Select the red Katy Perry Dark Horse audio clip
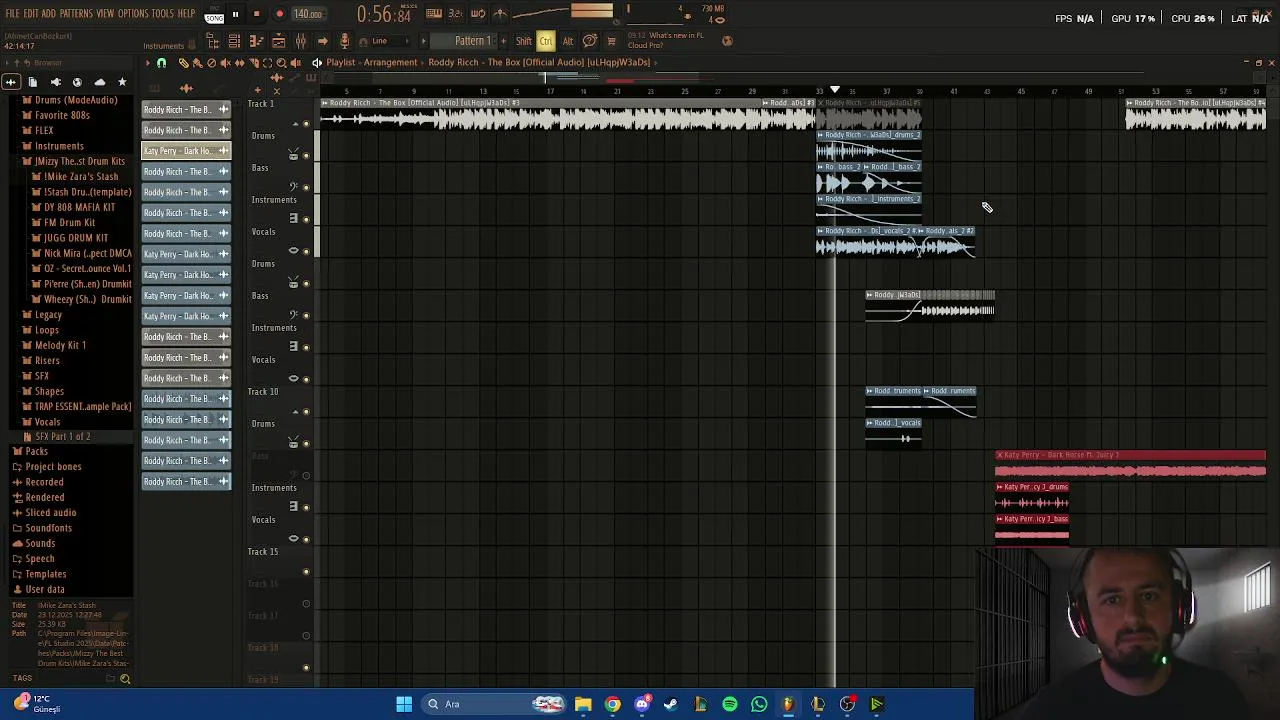 click(x=1130, y=465)
